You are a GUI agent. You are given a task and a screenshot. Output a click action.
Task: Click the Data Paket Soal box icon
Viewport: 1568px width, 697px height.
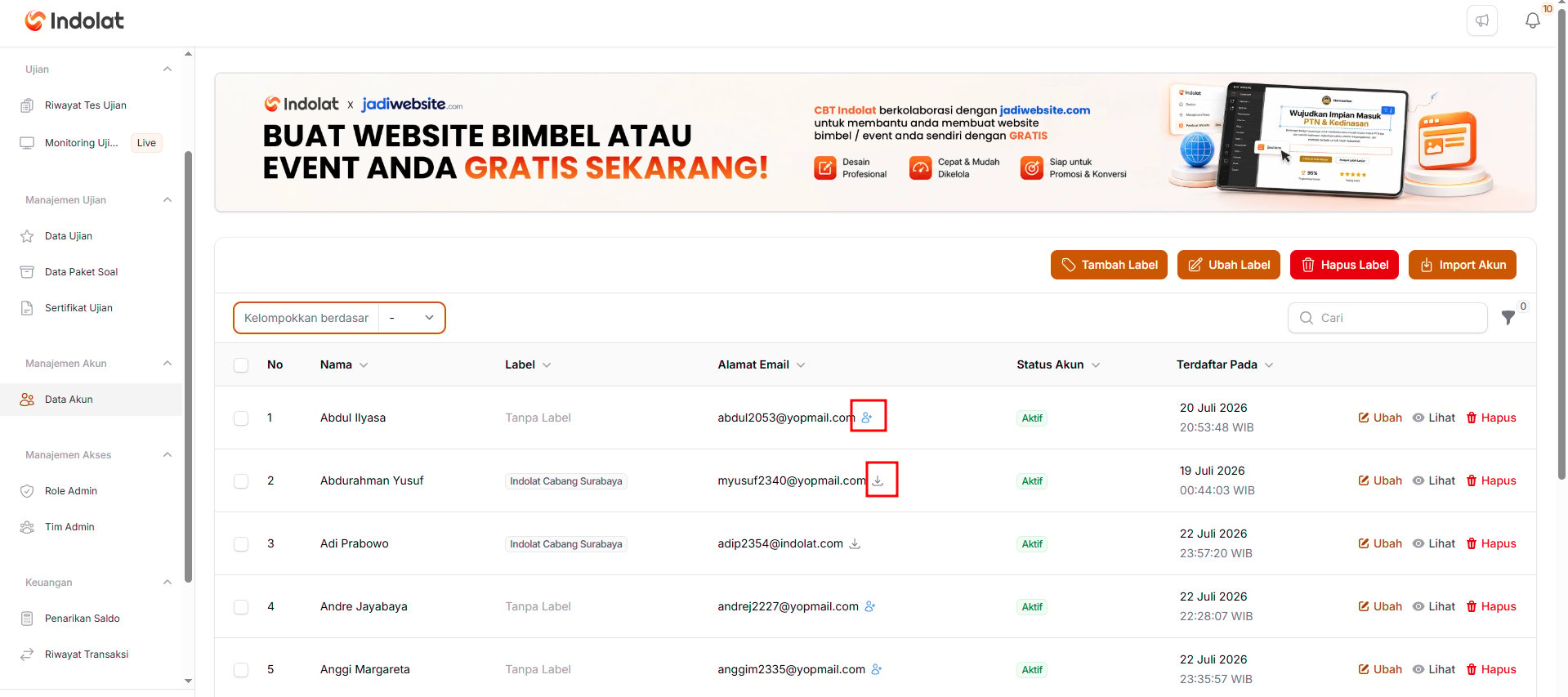pos(27,272)
